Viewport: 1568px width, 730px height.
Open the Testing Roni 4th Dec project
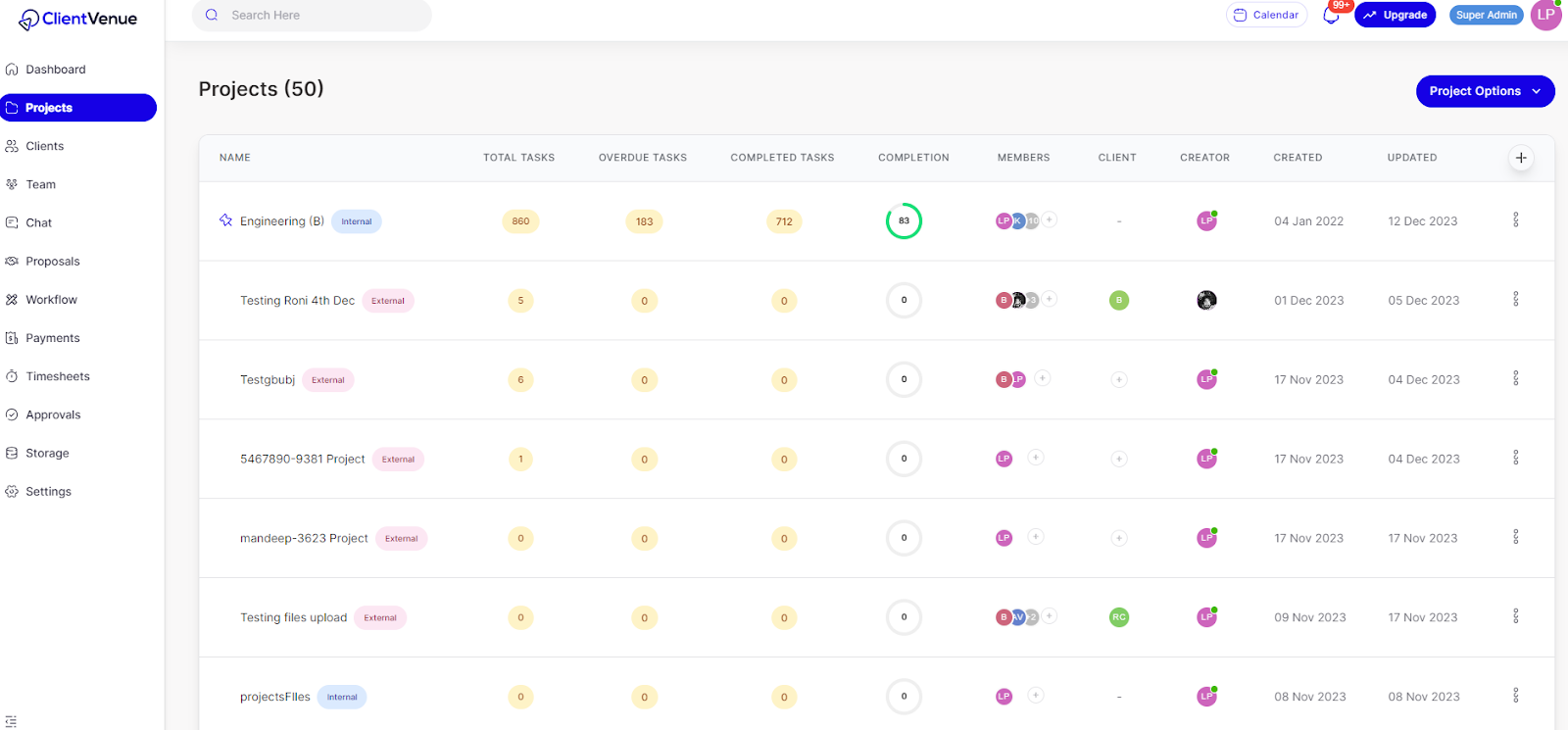297,301
